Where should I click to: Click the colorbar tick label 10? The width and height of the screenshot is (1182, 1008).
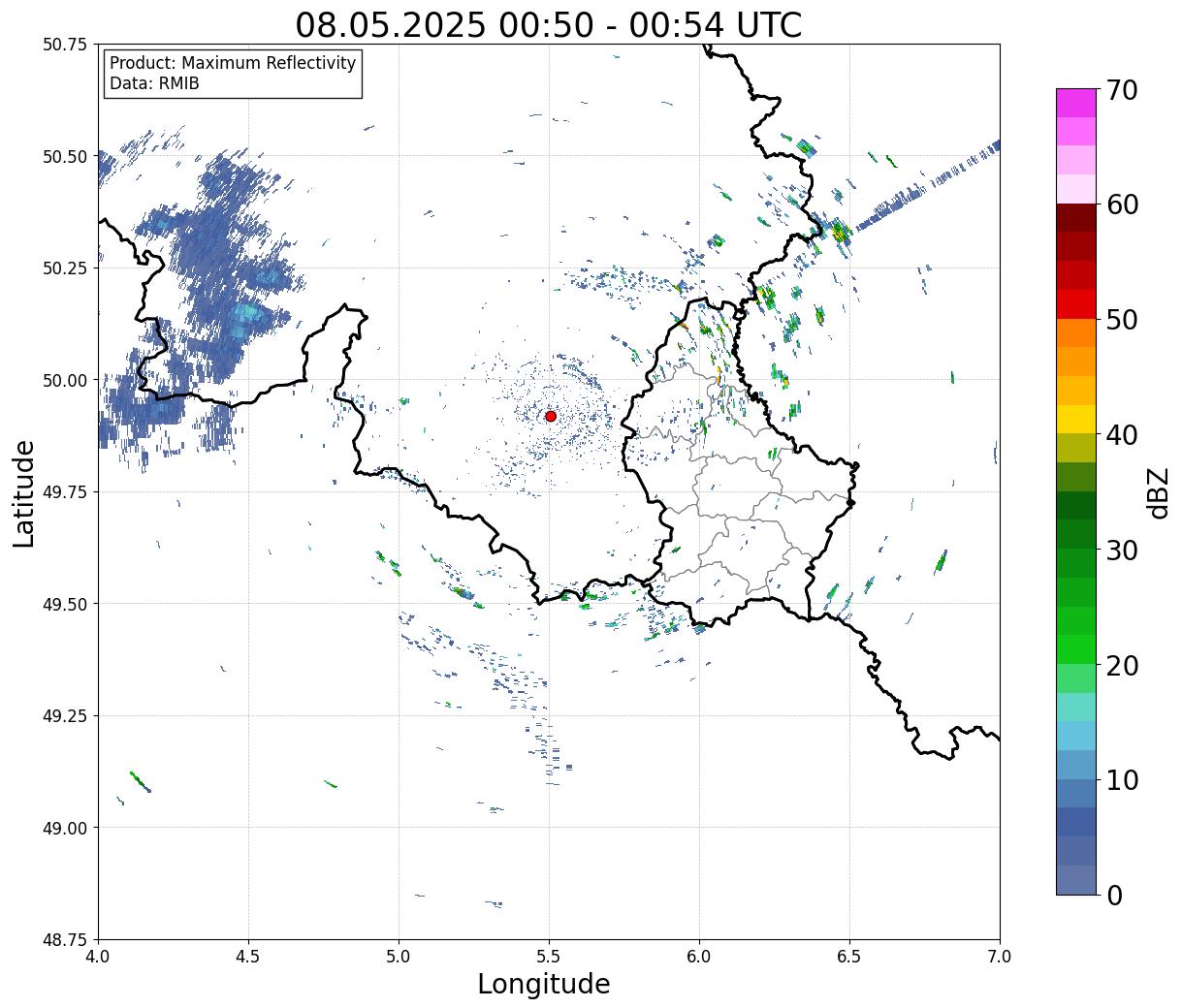tap(1122, 780)
